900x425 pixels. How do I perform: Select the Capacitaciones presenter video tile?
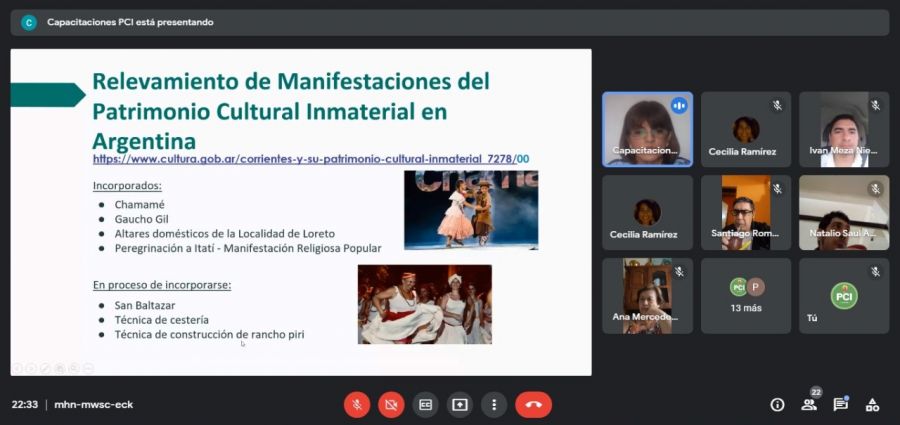point(646,129)
